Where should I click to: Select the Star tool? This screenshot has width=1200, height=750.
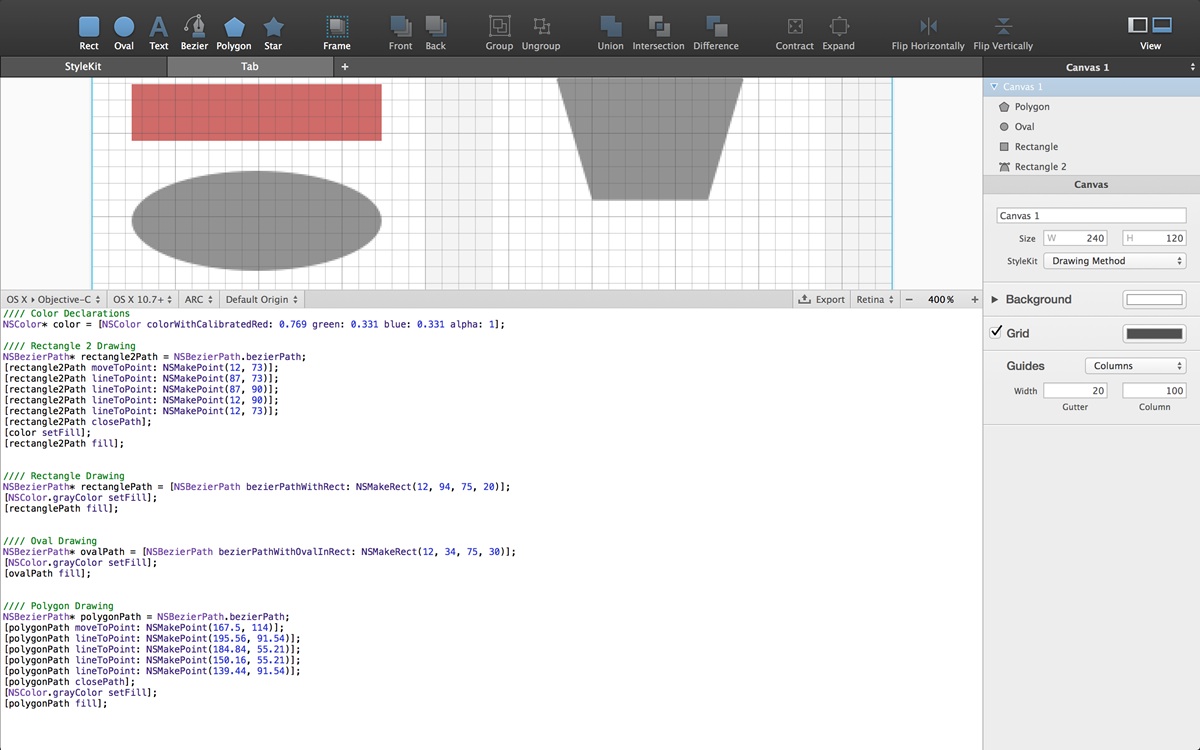(273, 33)
